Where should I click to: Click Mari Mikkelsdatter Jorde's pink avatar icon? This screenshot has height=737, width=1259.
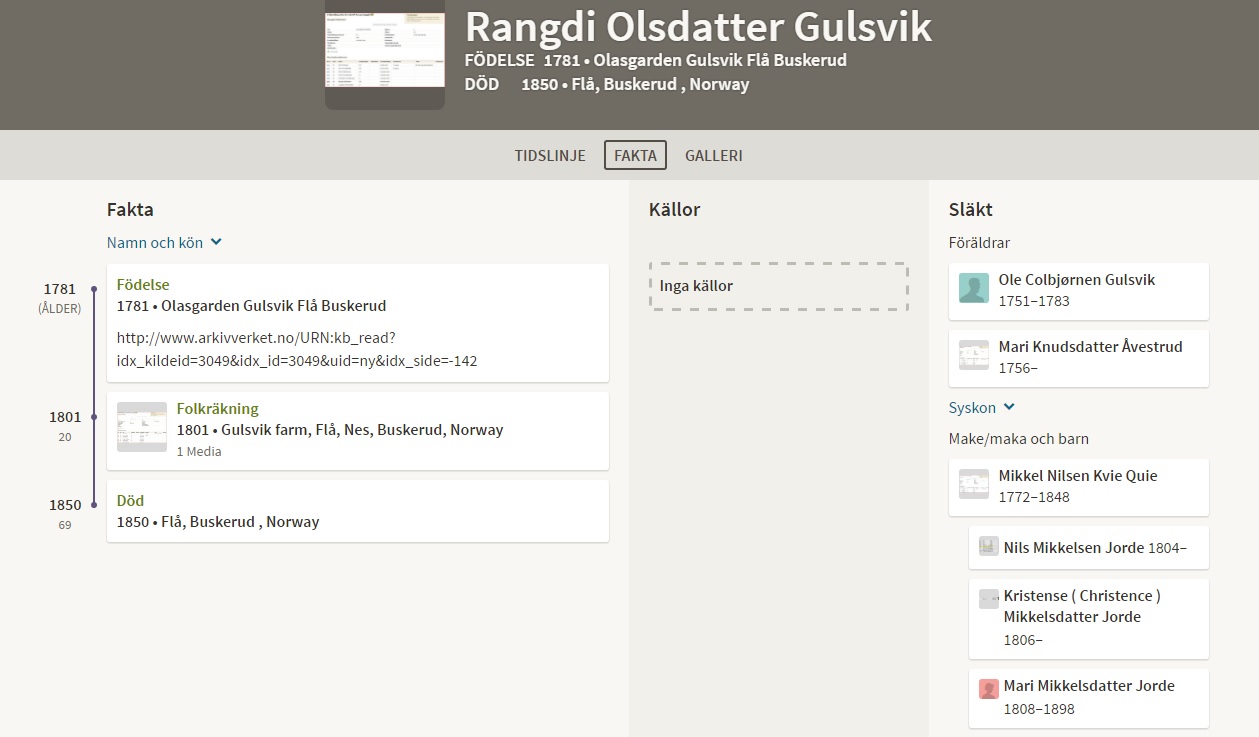click(989, 688)
